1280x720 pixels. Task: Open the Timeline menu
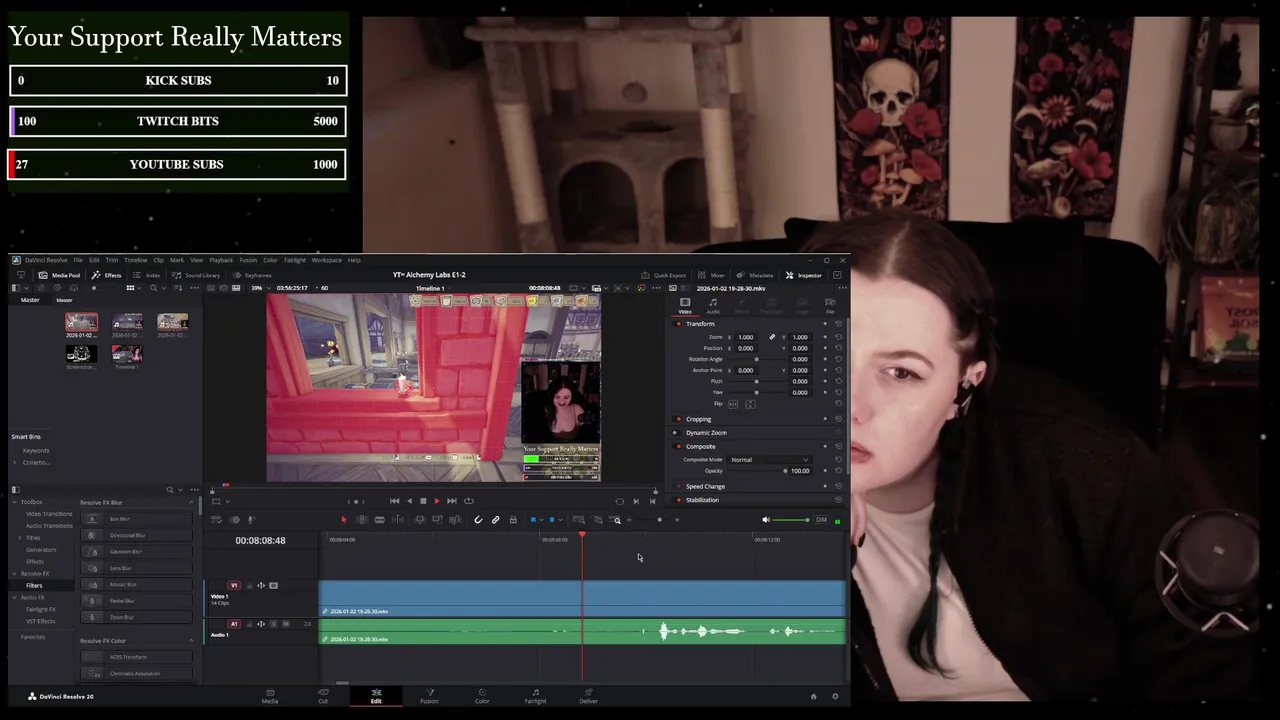click(x=135, y=260)
